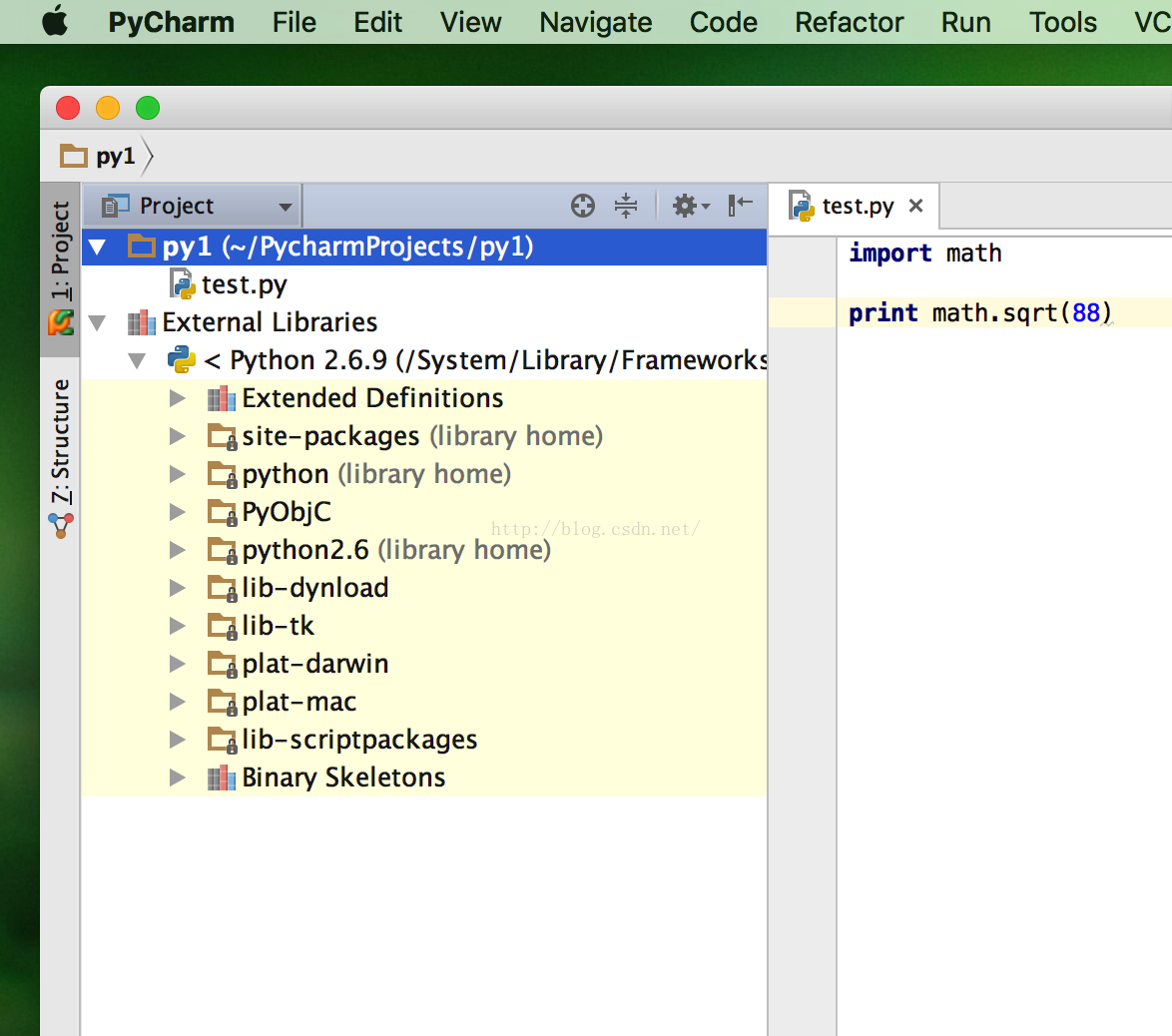Expand the lib-scriptpackages folder

(x=177, y=740)
